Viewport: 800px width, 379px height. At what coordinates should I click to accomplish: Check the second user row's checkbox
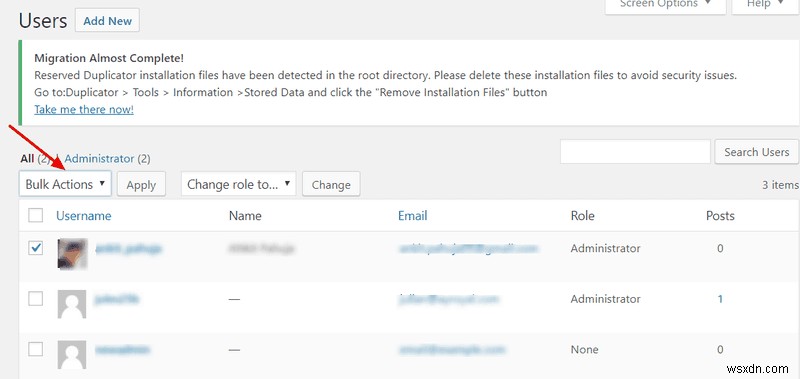35,299
